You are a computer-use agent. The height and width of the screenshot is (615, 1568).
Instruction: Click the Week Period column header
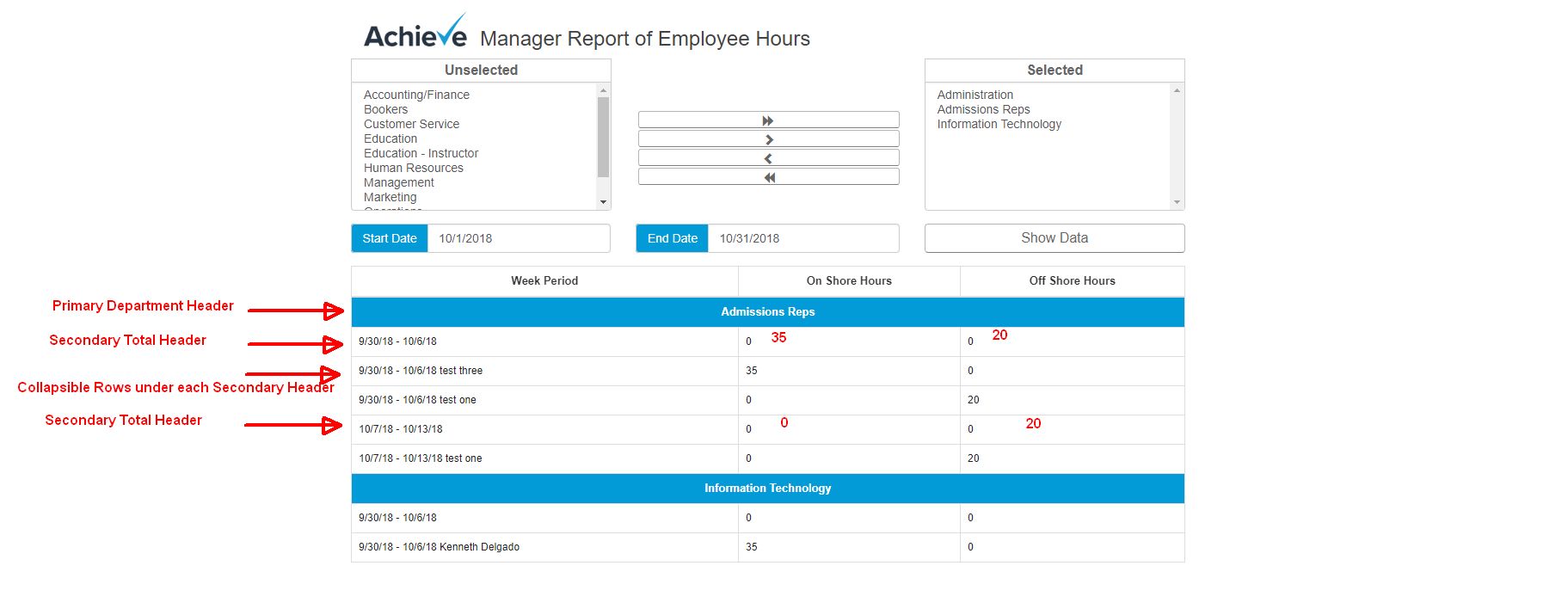[544, 281]
